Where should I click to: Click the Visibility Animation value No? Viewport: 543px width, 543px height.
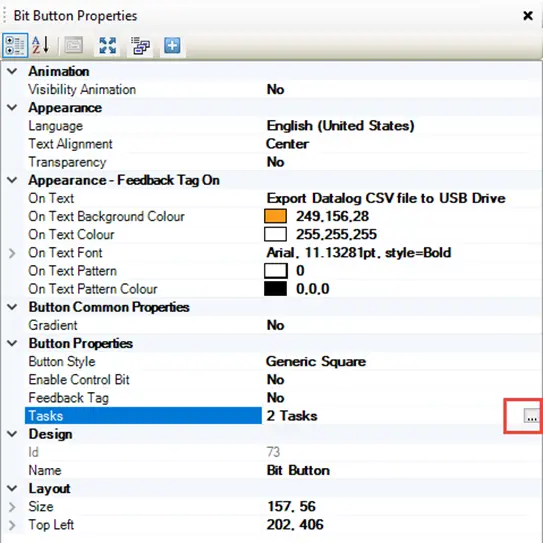[x=276, y=90]
